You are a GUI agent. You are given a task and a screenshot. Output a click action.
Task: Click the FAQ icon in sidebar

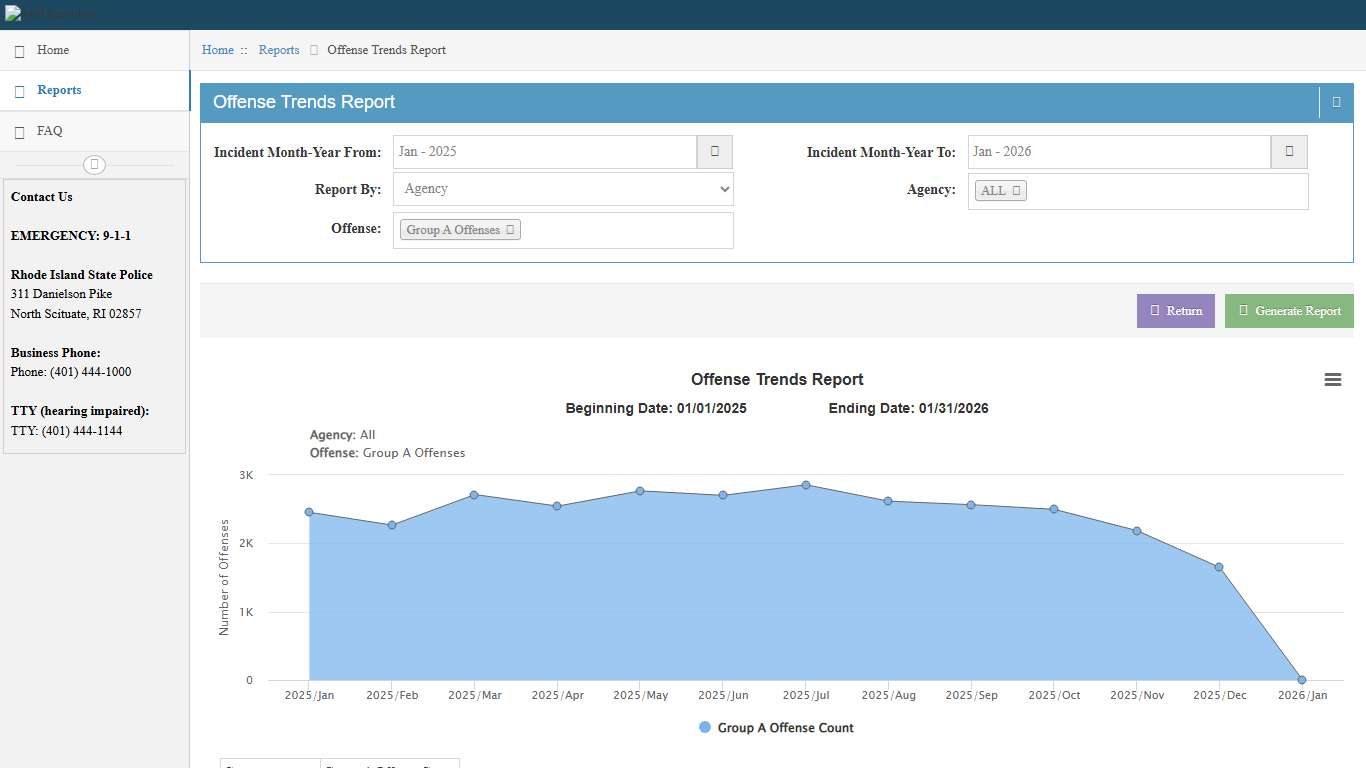click(20, 132)
